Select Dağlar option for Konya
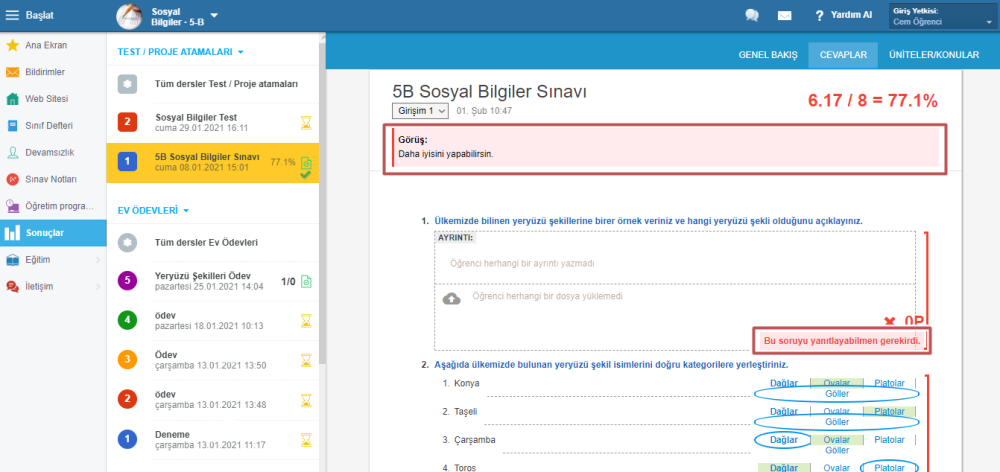The height and width of the screenshot is (472, 1000). [784, 383]
